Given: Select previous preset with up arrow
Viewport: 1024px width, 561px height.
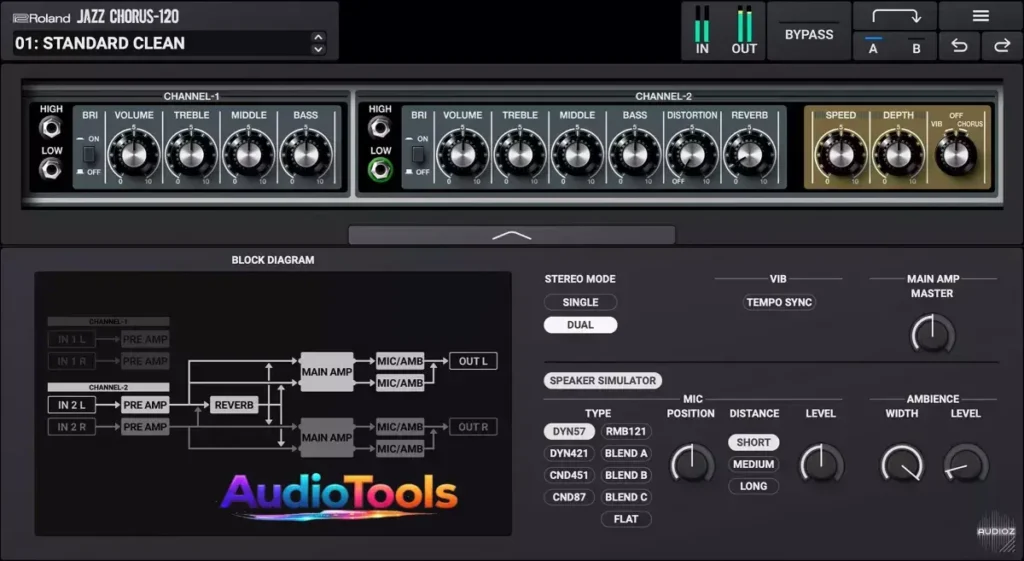Looking at the screenshot, I should [x=318, y=37].
